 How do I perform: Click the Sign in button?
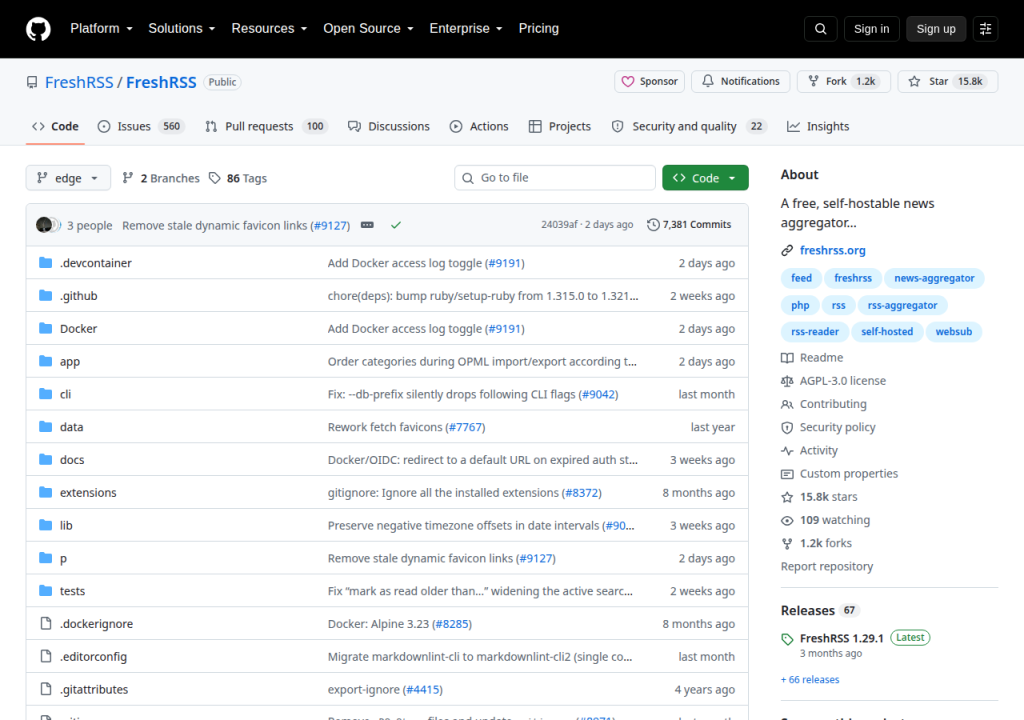871,29
